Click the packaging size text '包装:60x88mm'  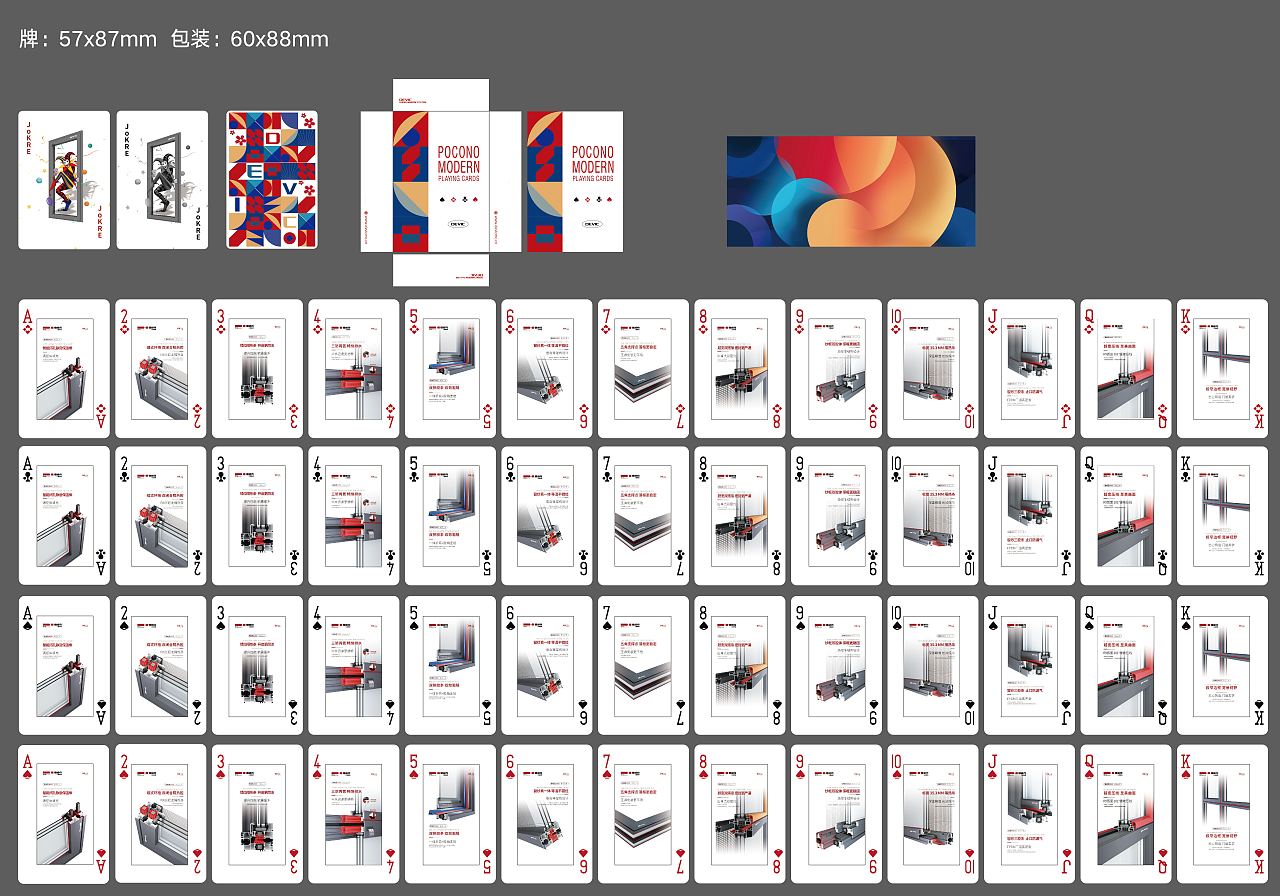tap(250, 39)
